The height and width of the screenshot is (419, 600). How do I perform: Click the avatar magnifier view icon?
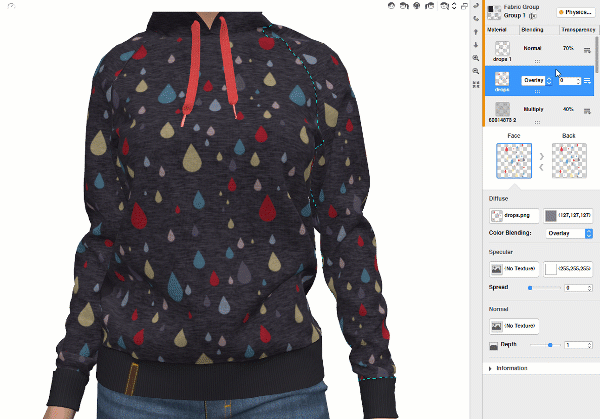point(444,6)
